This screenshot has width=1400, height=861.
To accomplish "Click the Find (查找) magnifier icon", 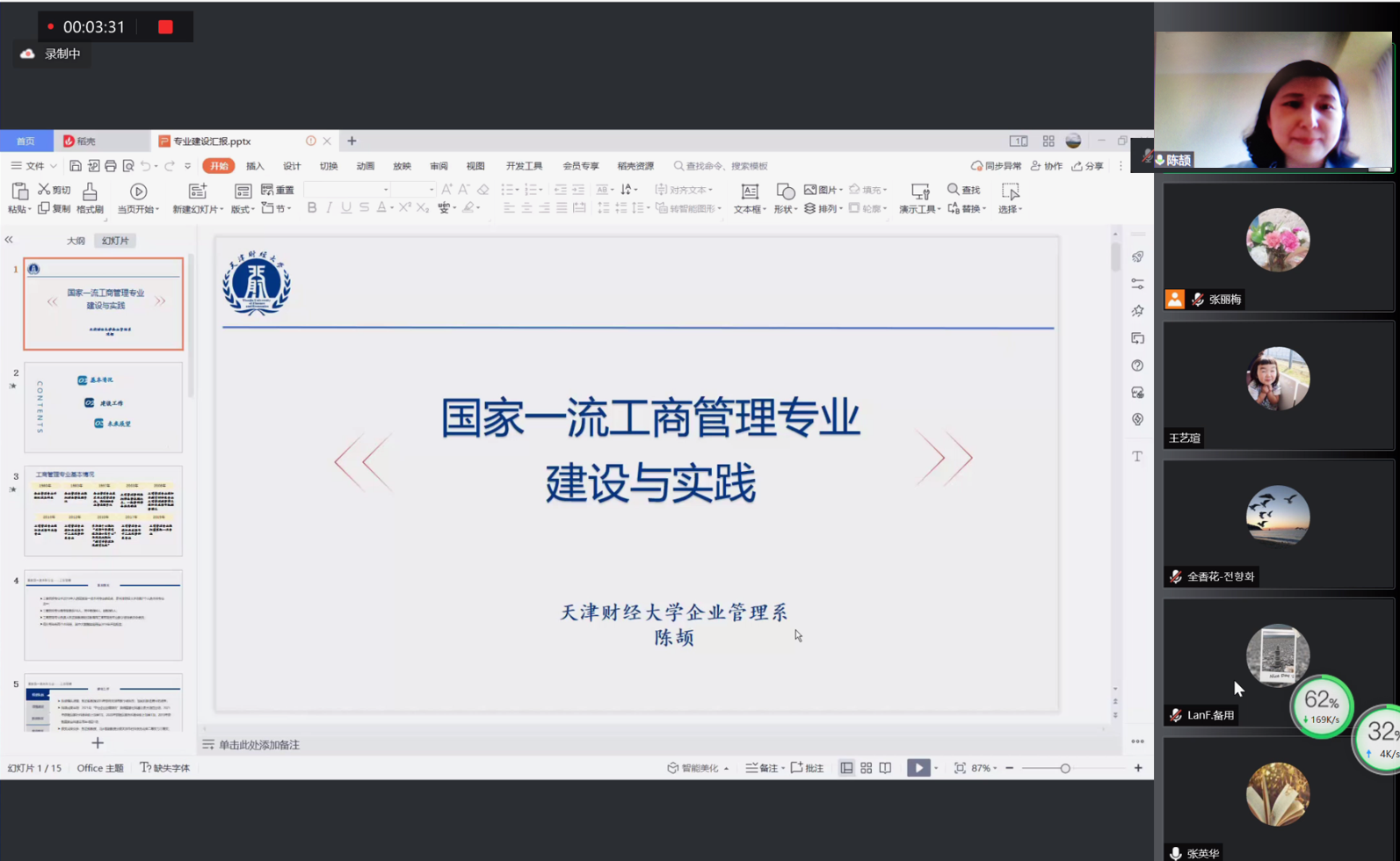I will (x=954, y=190).
